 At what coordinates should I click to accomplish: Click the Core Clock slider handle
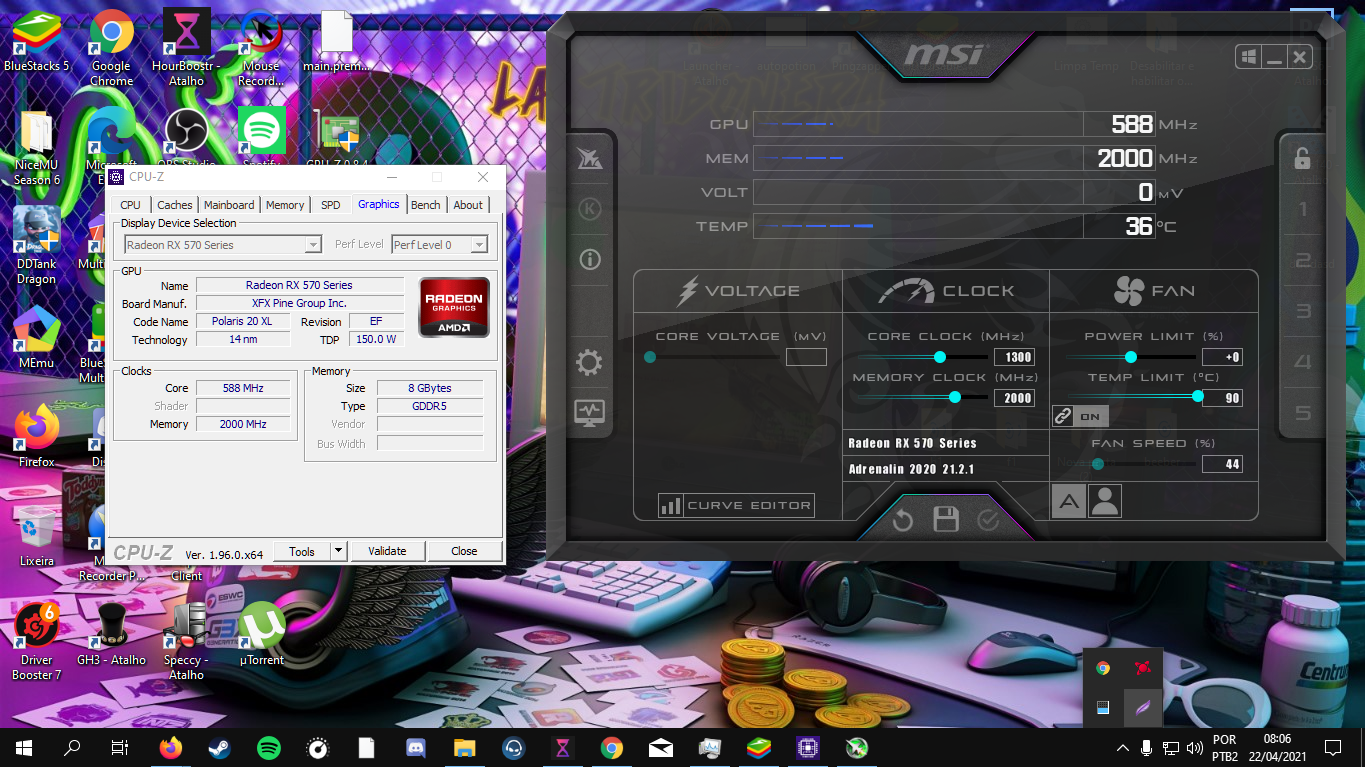pyautogui.click(x=940, y=357)
